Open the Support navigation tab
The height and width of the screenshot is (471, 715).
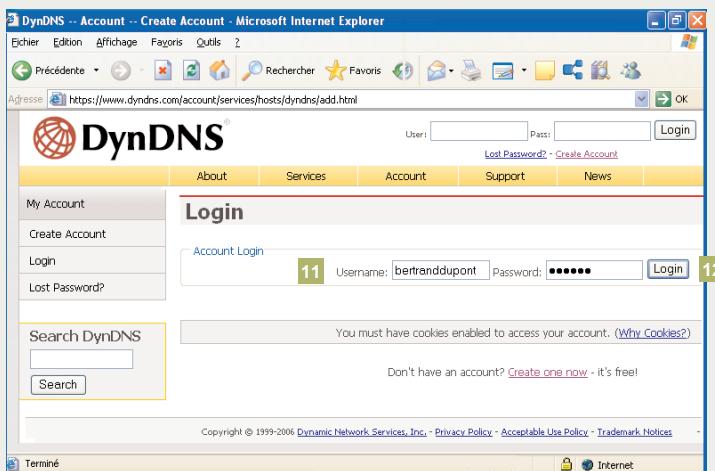505,176
